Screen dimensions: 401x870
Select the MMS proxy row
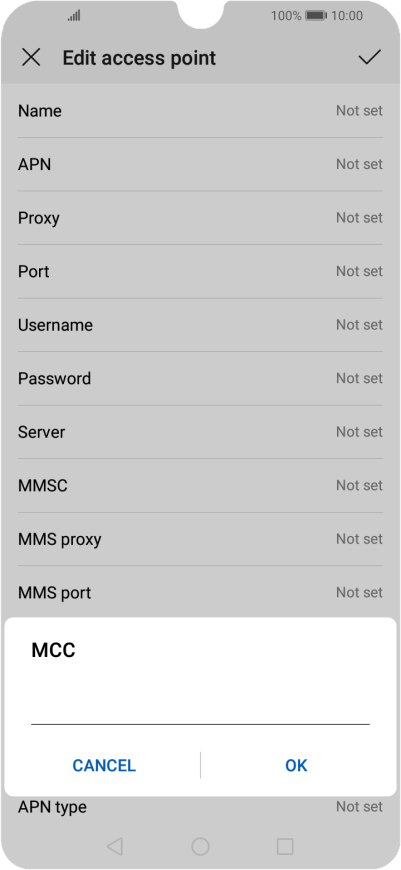point(200,539)
